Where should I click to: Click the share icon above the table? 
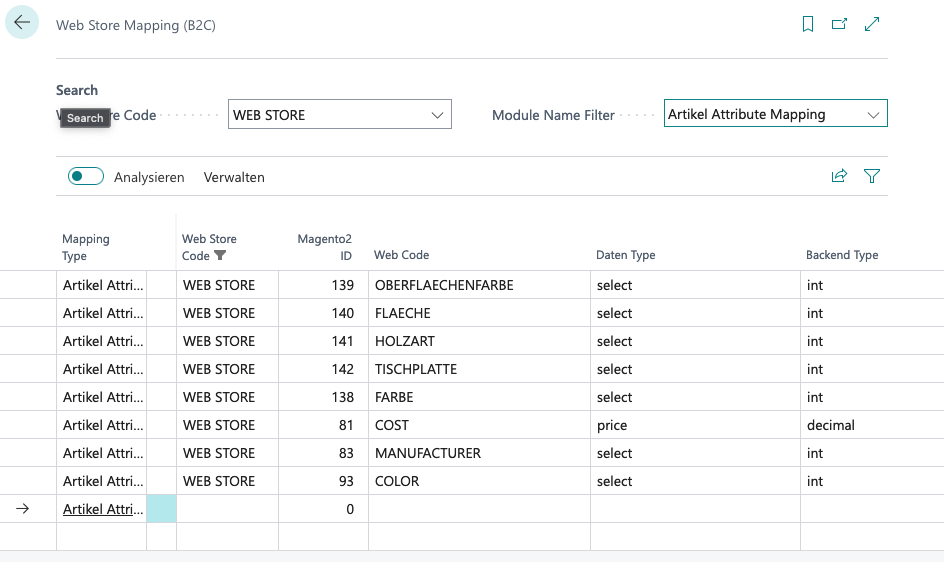click(x=839, y=176)
